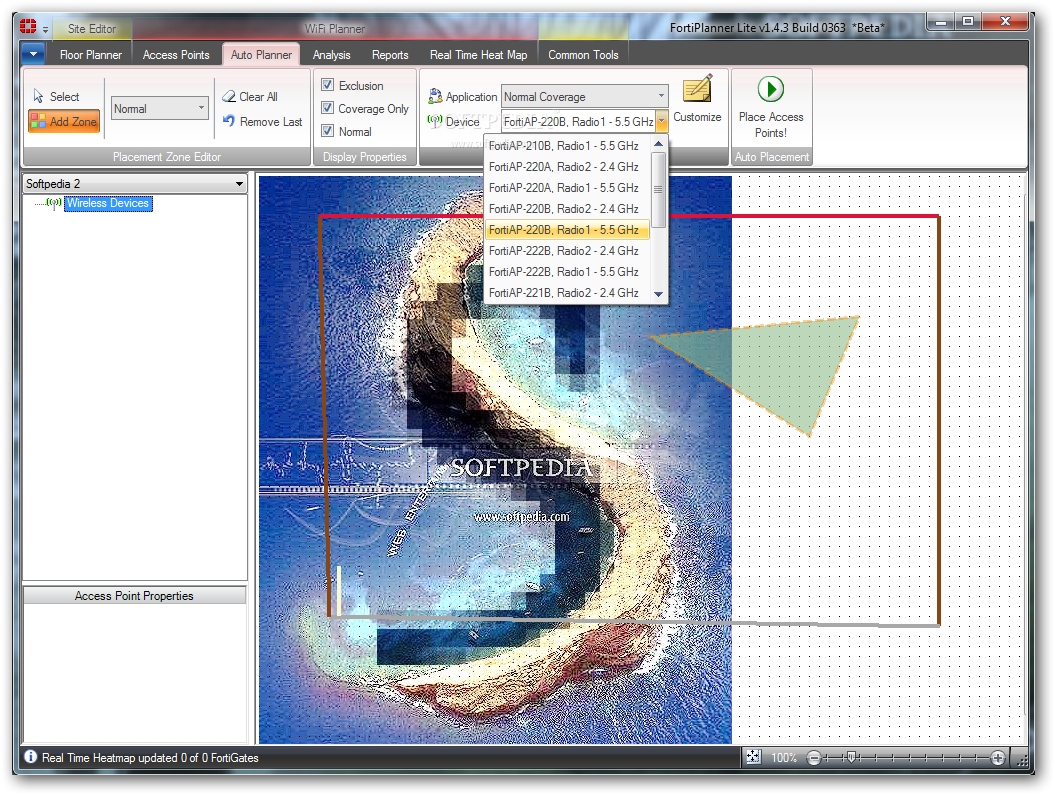Select the Wireless Devices tree node
1055x795 pixels.
click(108, 203)
